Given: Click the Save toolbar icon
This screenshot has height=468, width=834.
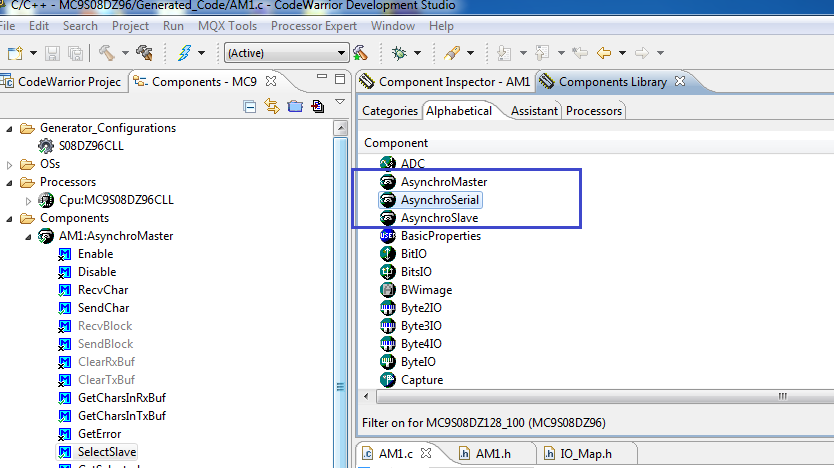Looking at the screenshot, I should (x=52, y=53).
